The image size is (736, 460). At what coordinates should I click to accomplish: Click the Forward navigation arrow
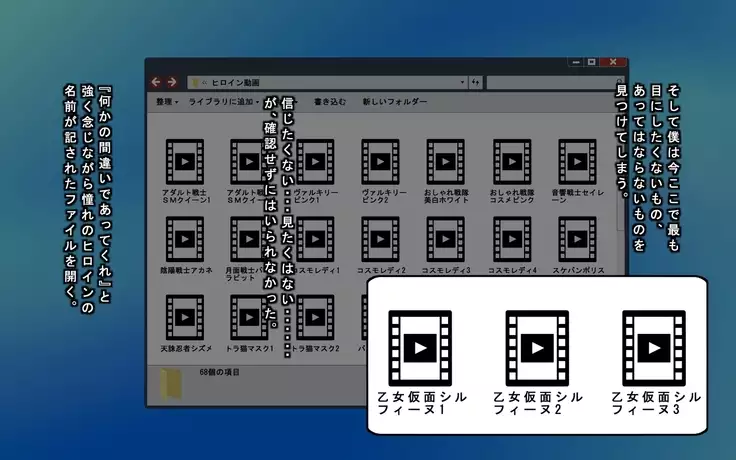(x=172, y=82)
